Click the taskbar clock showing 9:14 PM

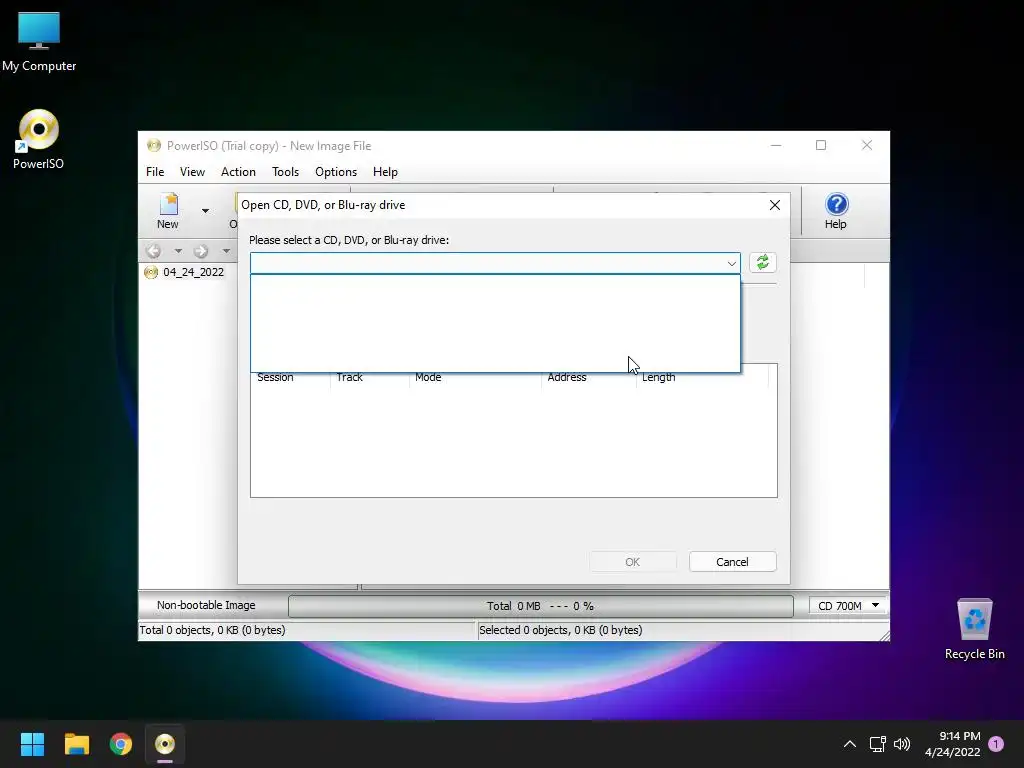coord(953,744)
